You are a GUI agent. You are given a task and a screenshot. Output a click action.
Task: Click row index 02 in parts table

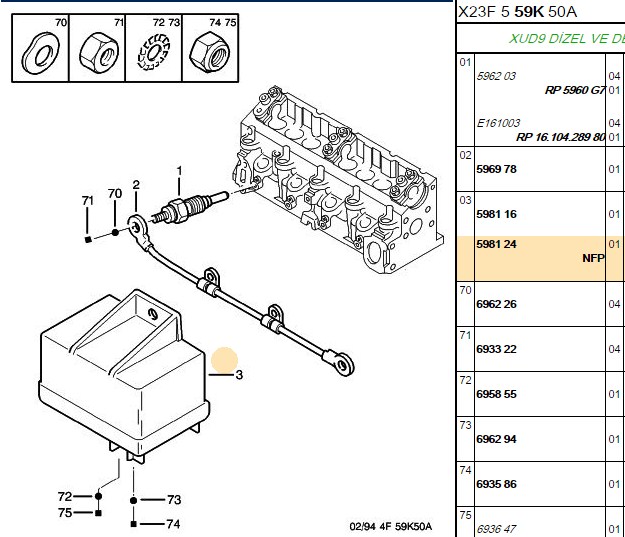coord(465,155)
